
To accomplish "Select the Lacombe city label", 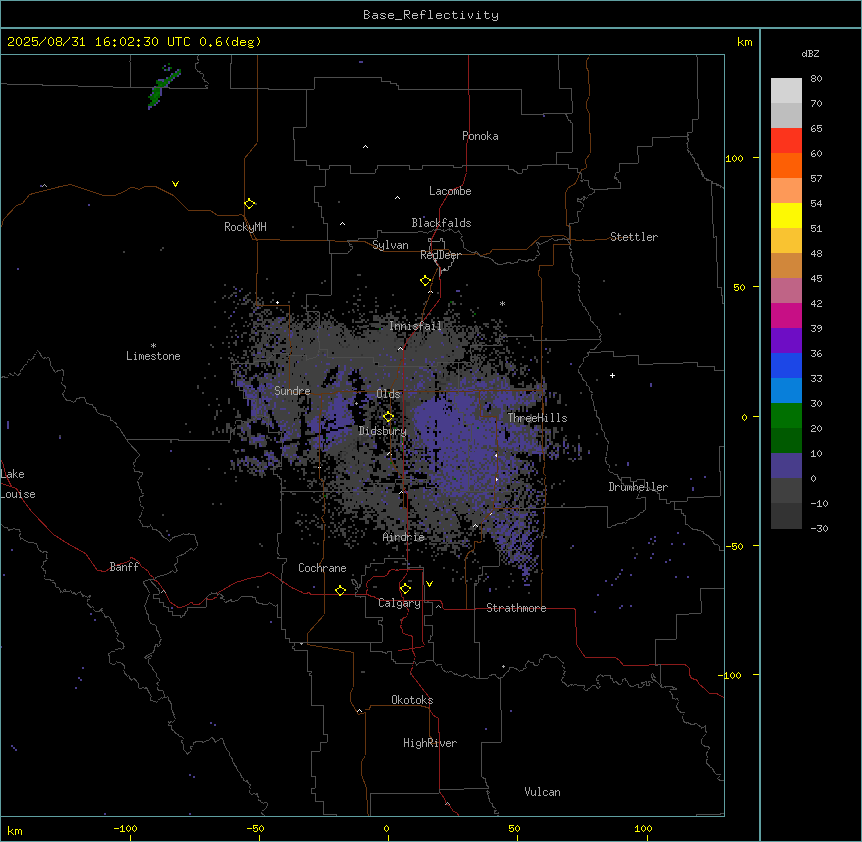I will tap(450, 191).
